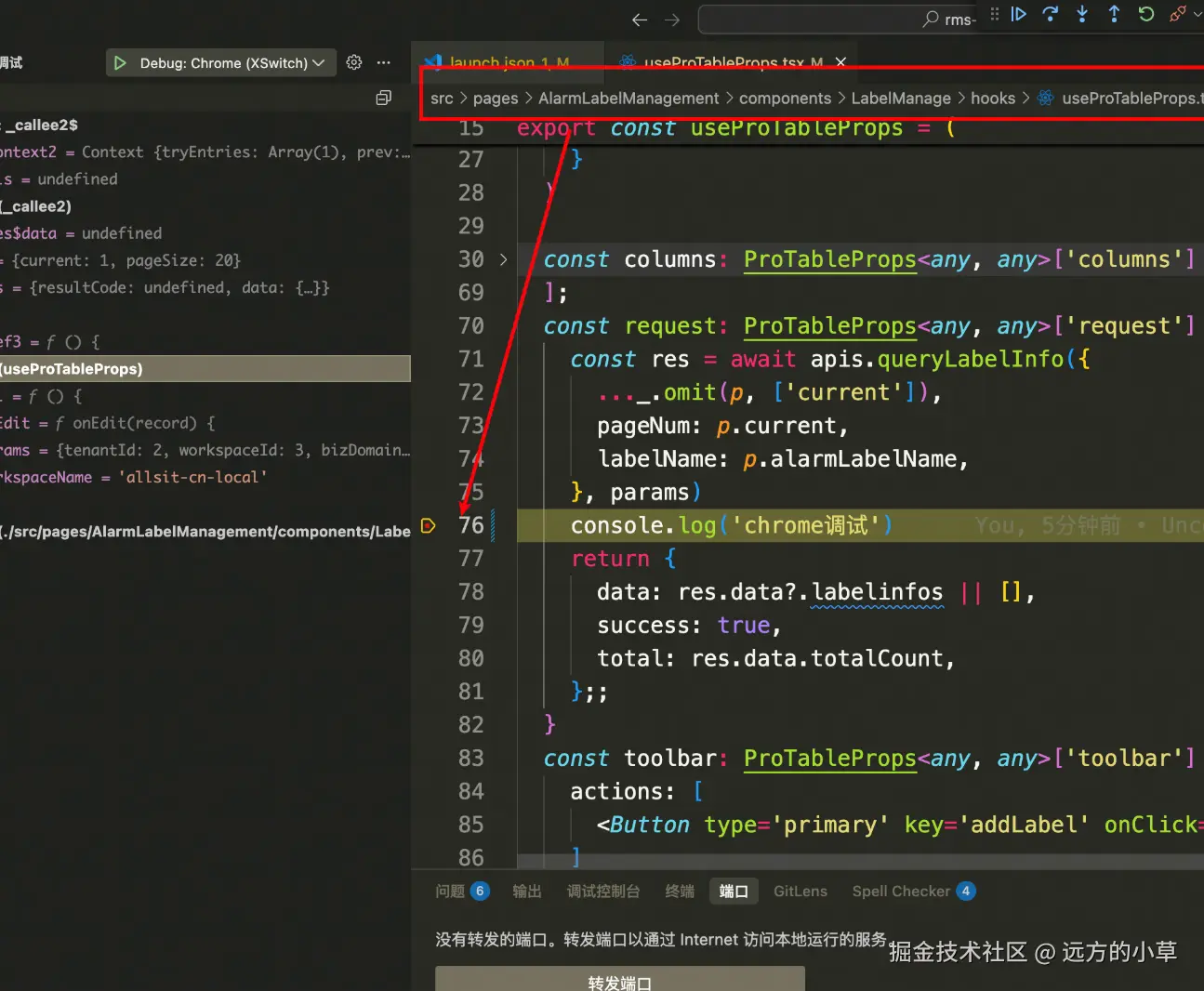Screen dimensions: 1204x991
Task: Start debugging with green play icon
Action: (x=120, y=63)
